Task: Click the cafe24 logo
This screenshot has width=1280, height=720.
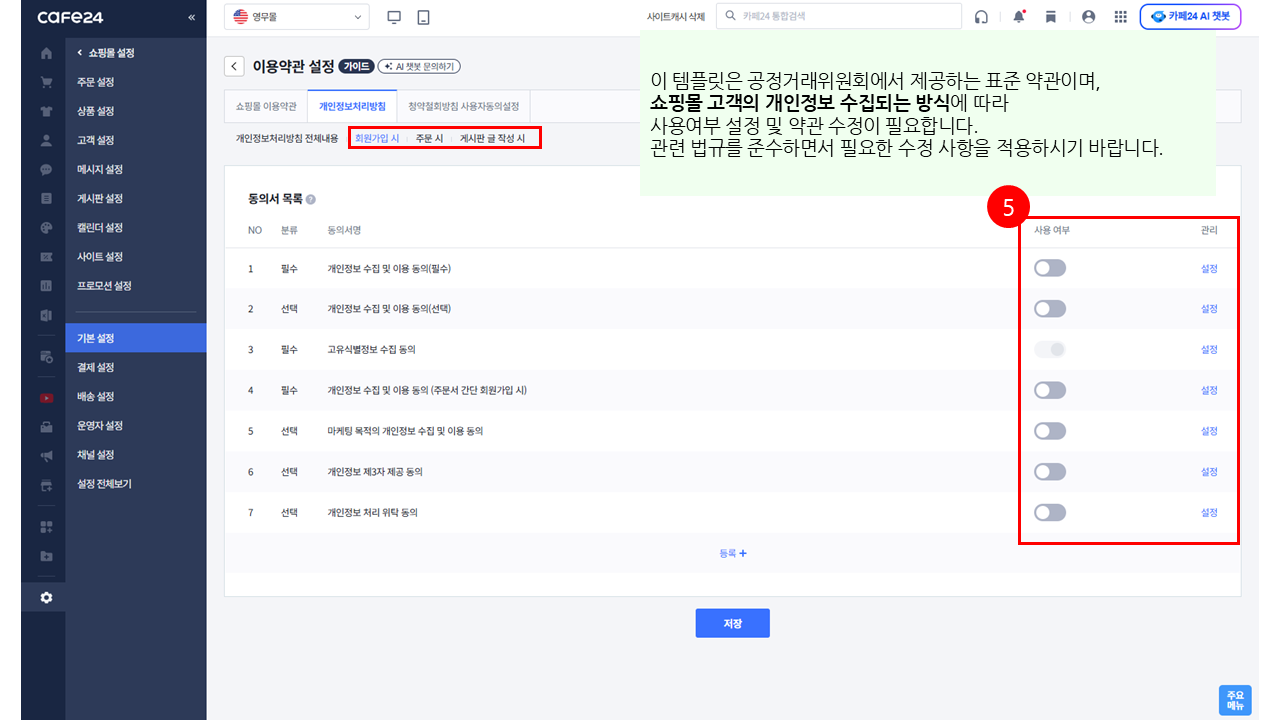Action: pyautogui.click(x=70, y=17)
